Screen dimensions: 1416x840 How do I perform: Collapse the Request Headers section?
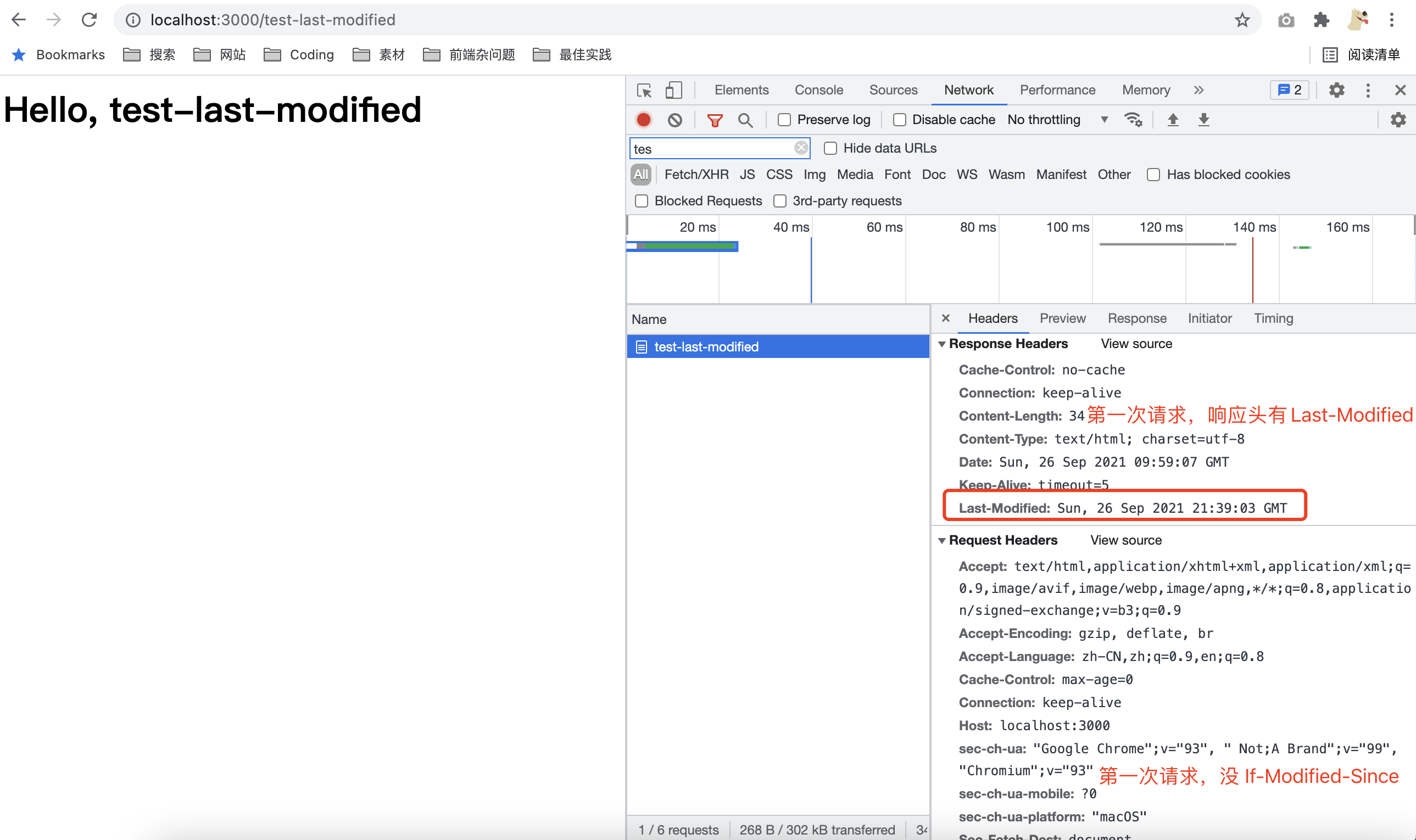click(x=942, y=541)
